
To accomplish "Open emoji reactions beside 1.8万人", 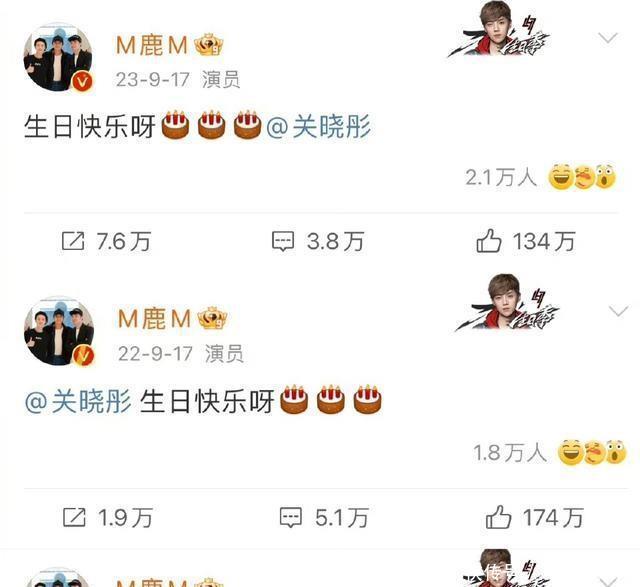I will coord(591,452).
